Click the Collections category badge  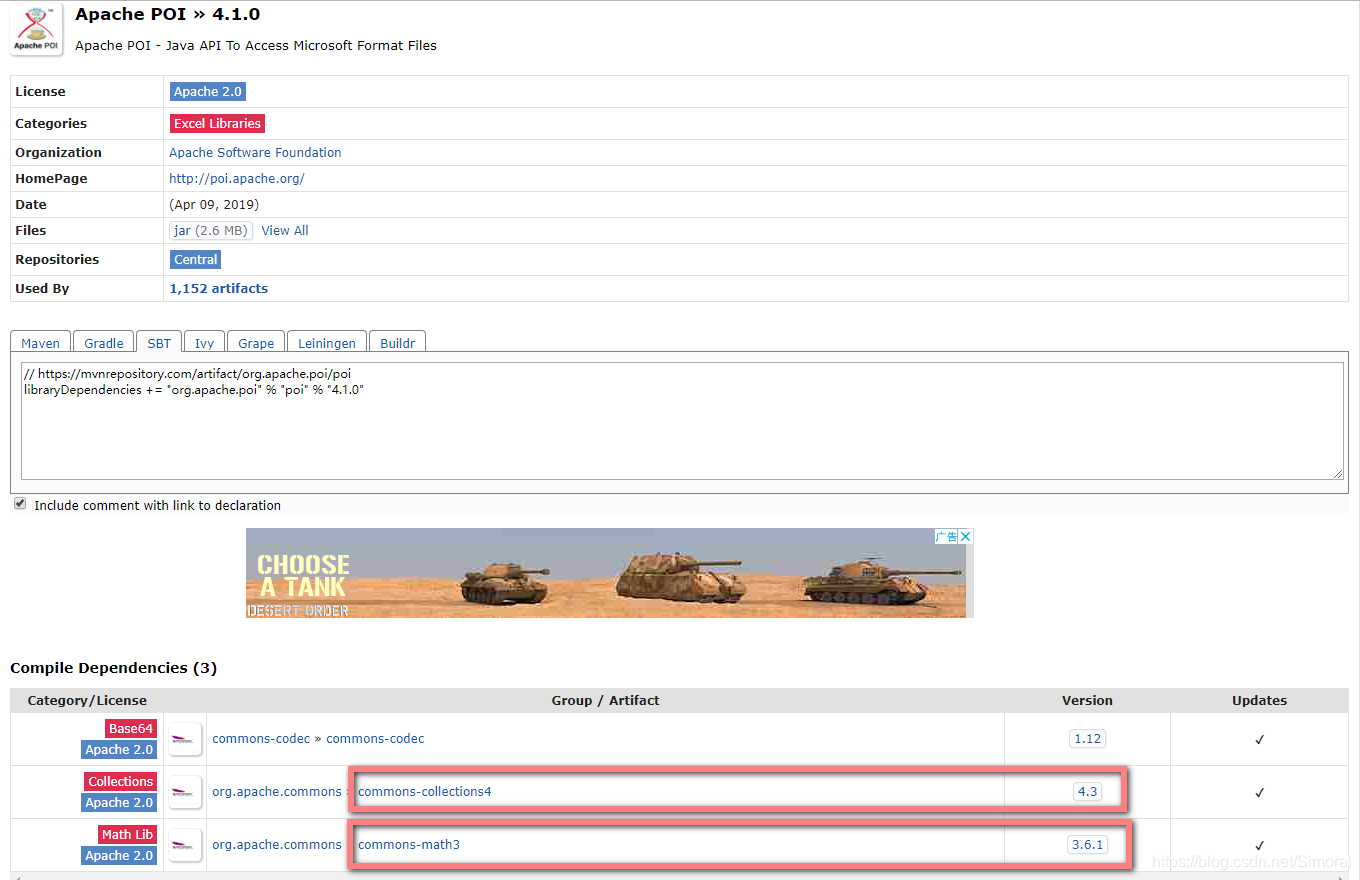[x=121, y=782]
